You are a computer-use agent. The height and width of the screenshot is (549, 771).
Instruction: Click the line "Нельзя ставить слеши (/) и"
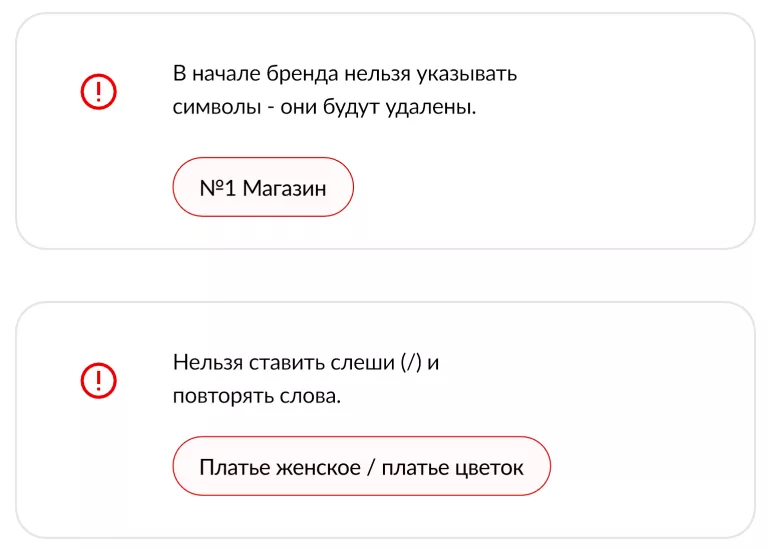point(306,362)
